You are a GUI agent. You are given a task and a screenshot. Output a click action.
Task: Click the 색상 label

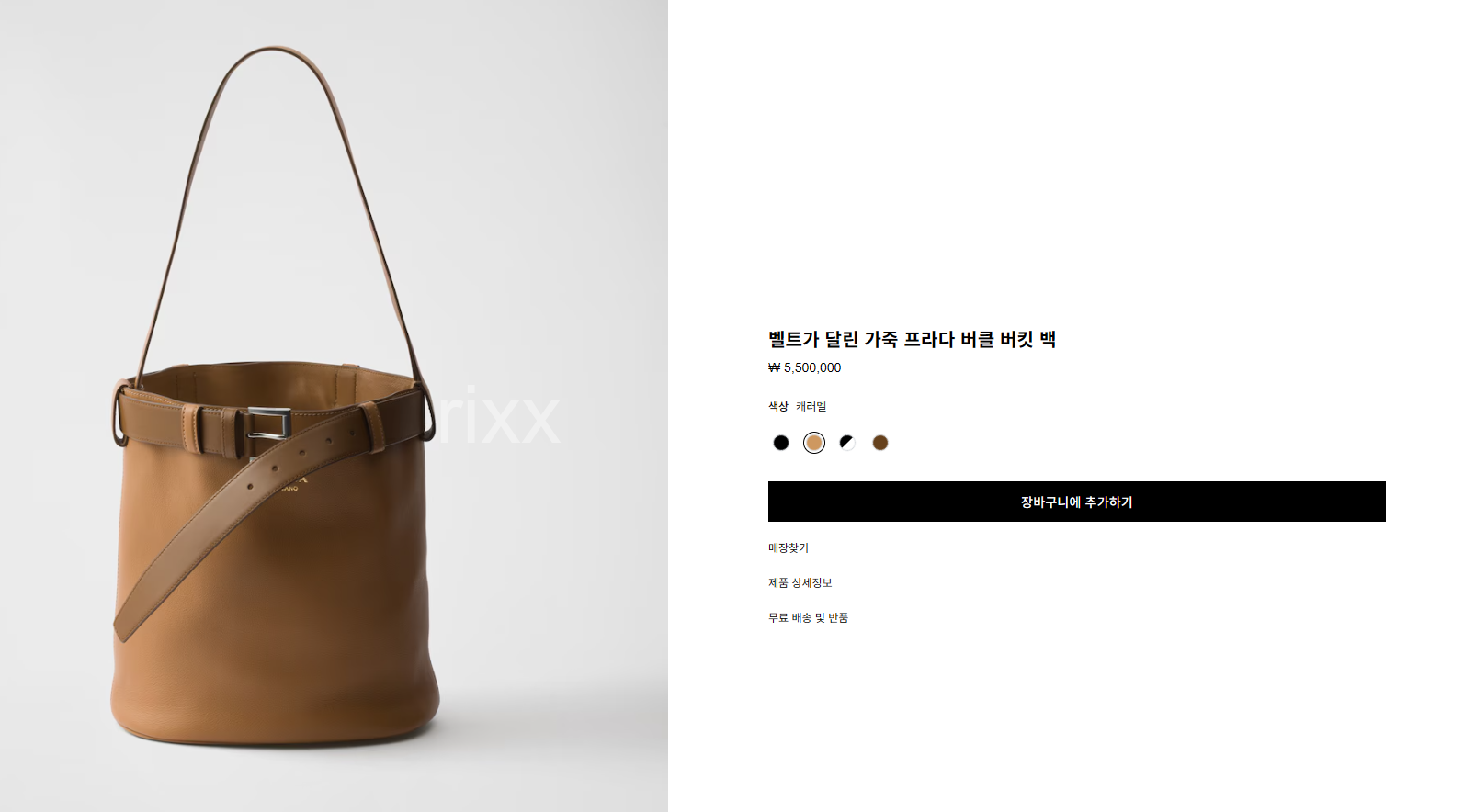[x=778, y=406]
